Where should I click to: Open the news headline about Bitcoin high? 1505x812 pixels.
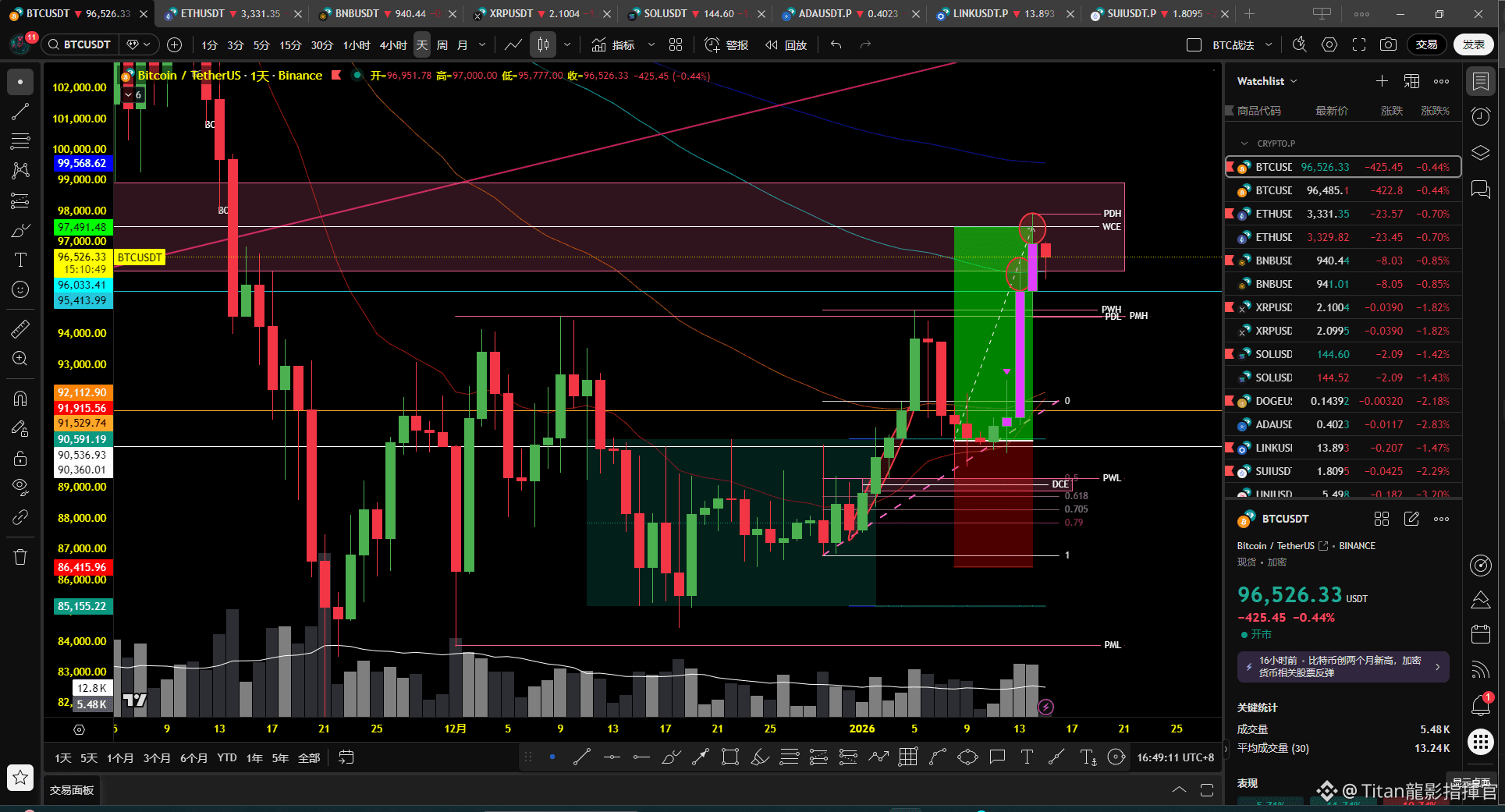1343,667
